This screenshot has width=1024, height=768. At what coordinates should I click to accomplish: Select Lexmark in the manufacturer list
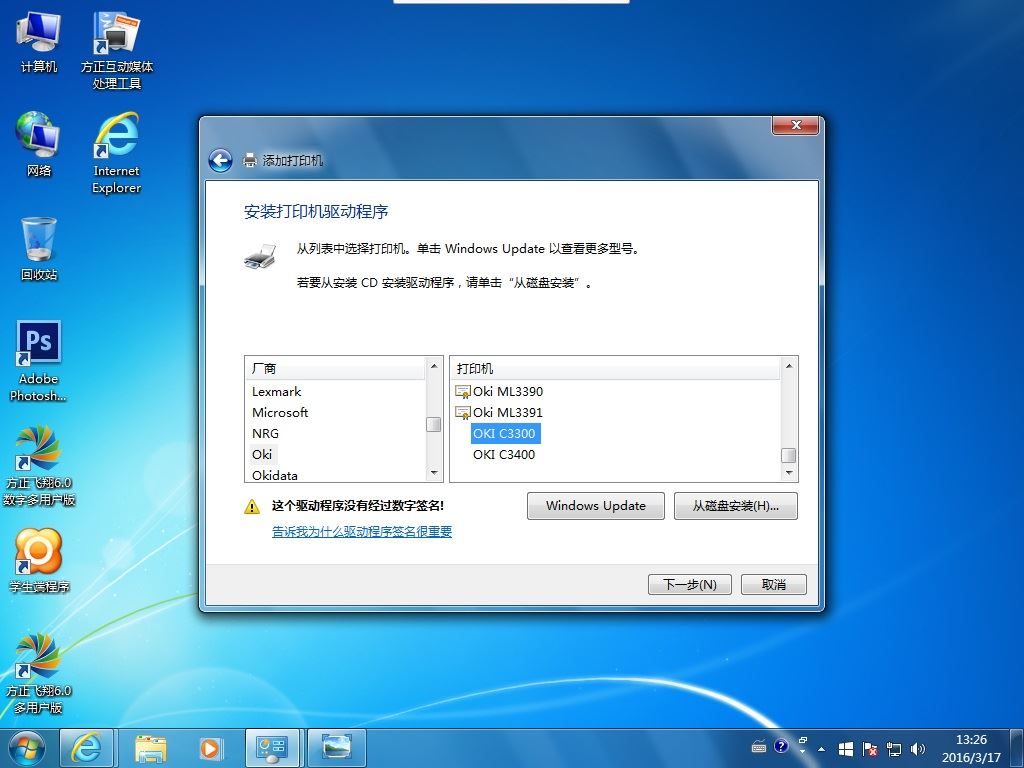(276, 391)
